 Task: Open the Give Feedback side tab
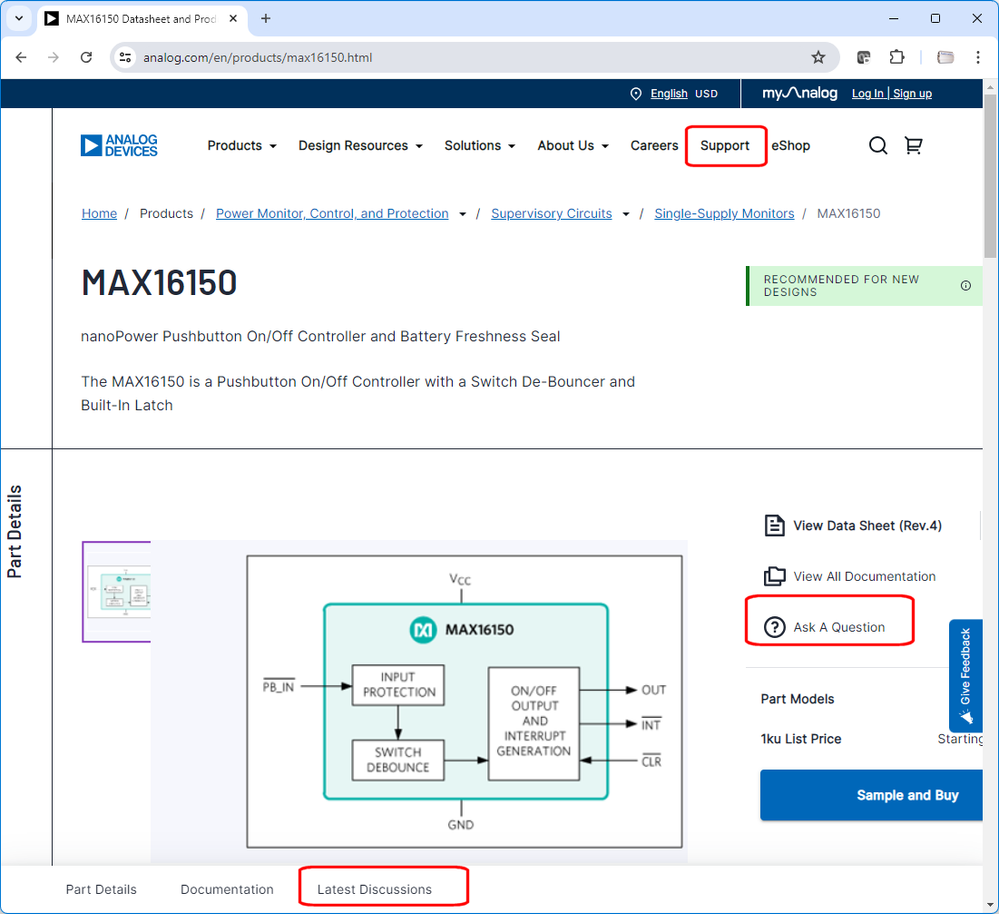[965, 676]
